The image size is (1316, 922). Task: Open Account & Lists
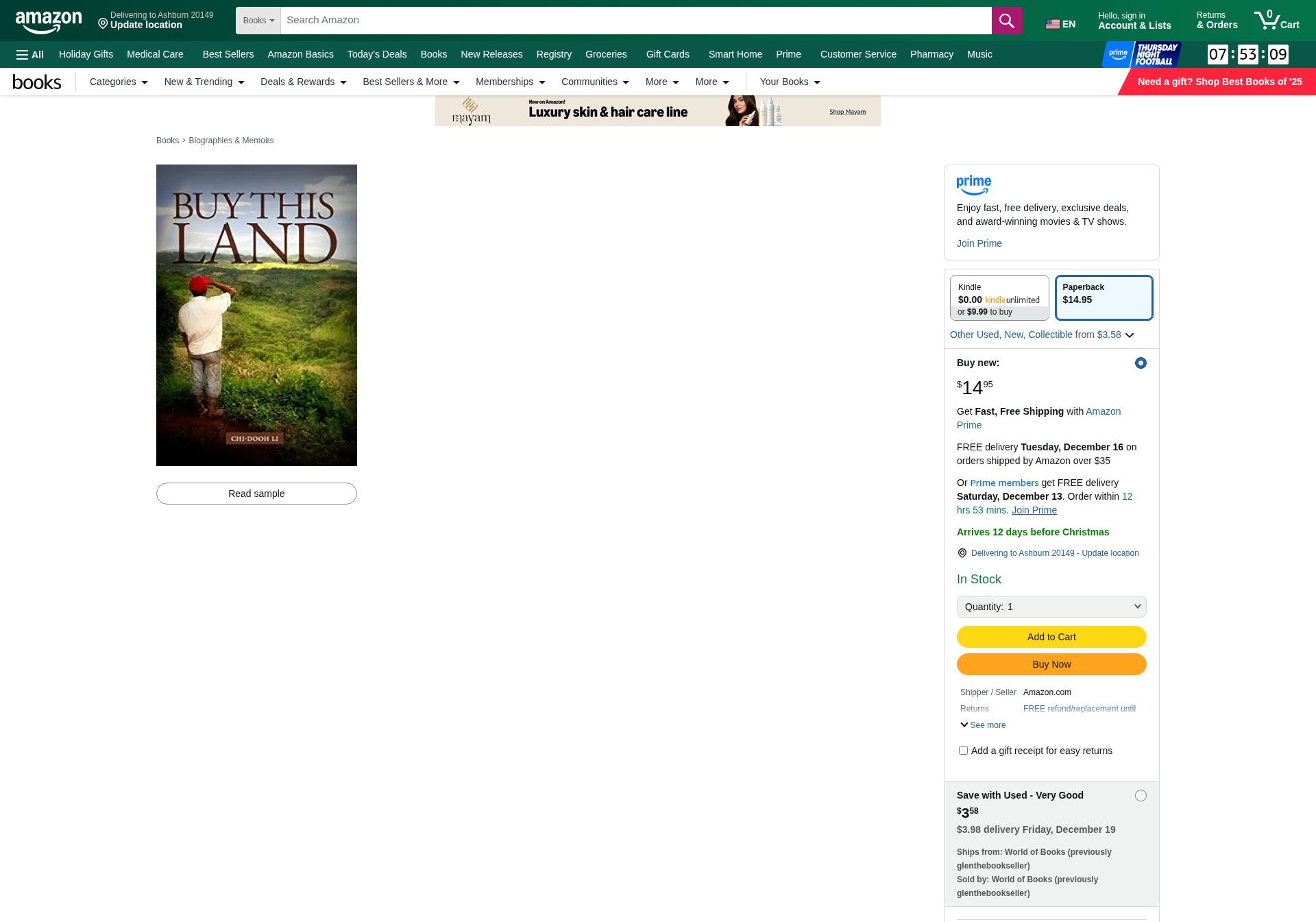click(x=1134, y=21)
